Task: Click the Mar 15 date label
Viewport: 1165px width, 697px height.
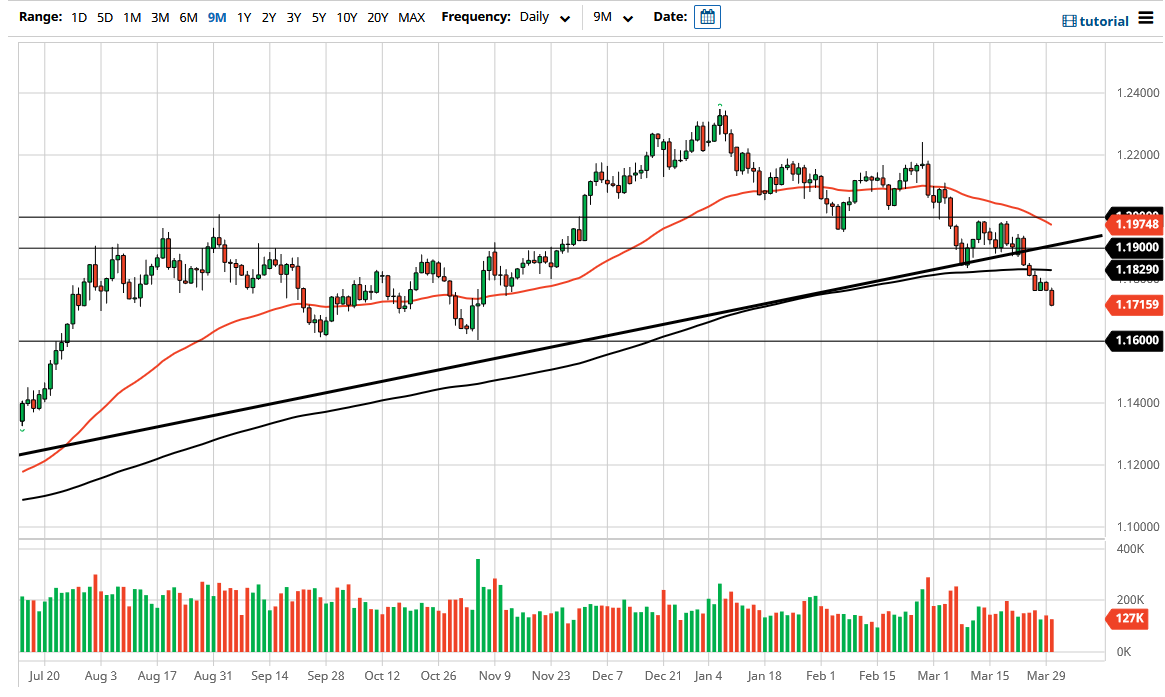Action: pyautogui.click(x=990, y=675)
